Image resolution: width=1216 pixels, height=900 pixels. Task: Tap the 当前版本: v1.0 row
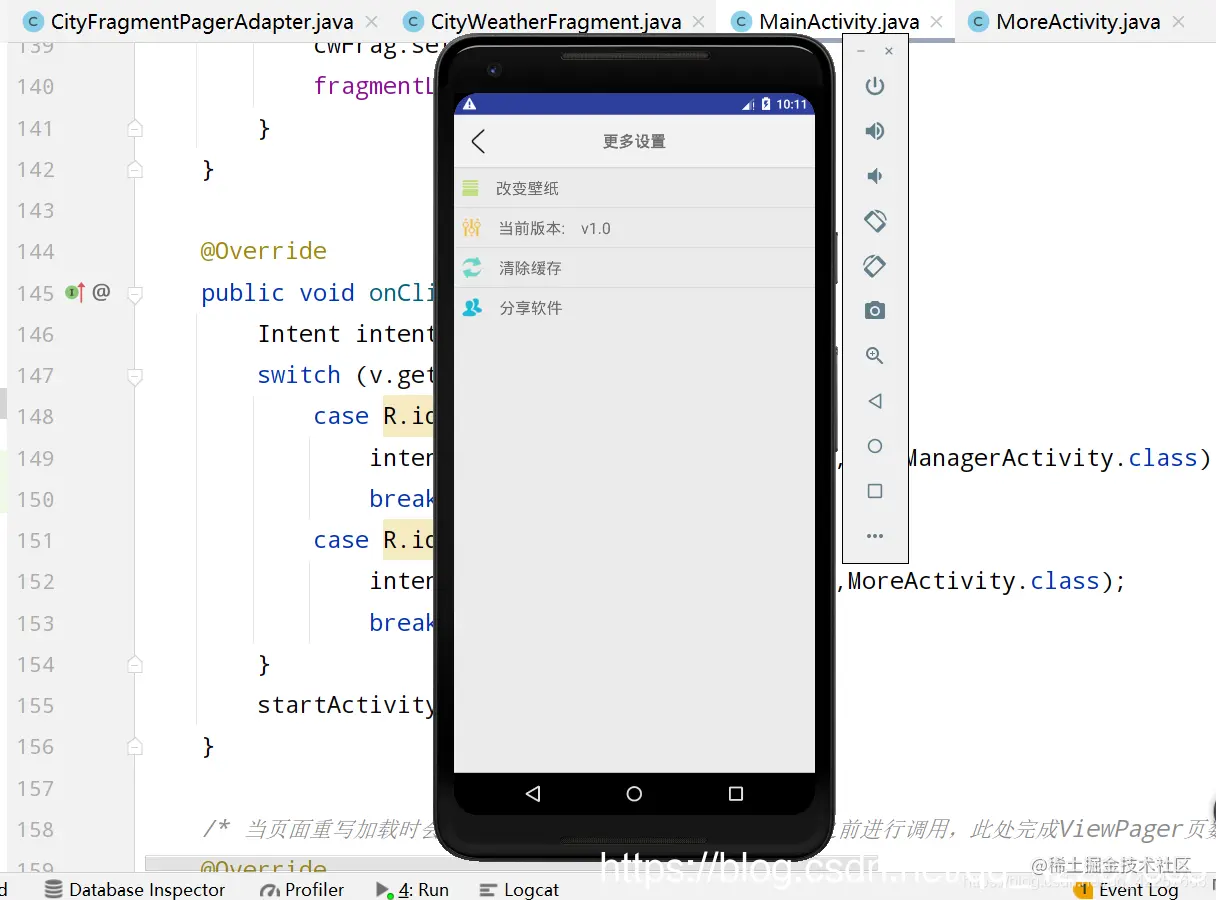tap(634, 228)
